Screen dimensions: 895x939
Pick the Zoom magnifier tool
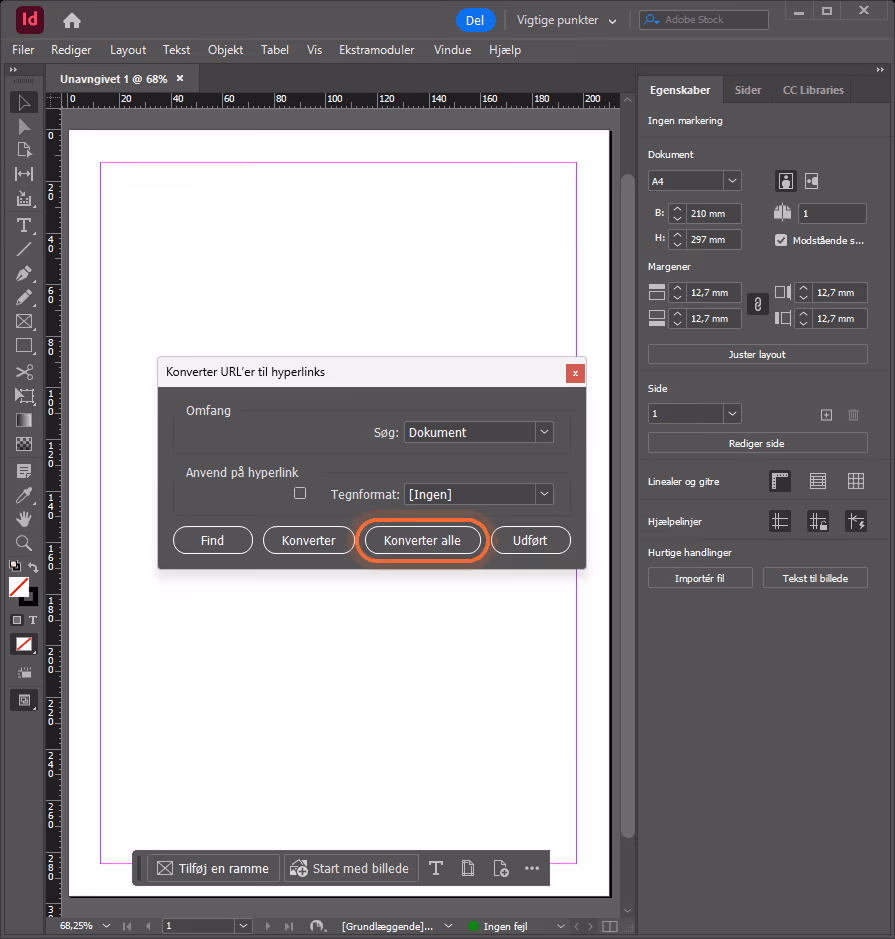point(24,543)
